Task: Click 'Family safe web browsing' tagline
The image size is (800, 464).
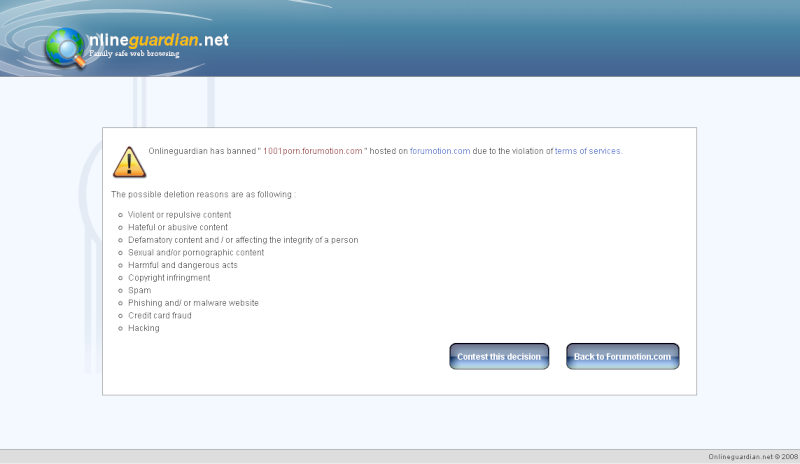Action: 134,54
